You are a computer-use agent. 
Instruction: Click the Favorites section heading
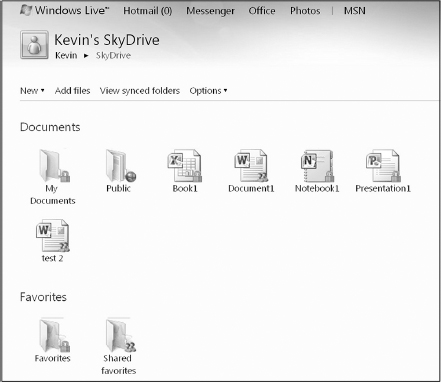tap(43, 297)
